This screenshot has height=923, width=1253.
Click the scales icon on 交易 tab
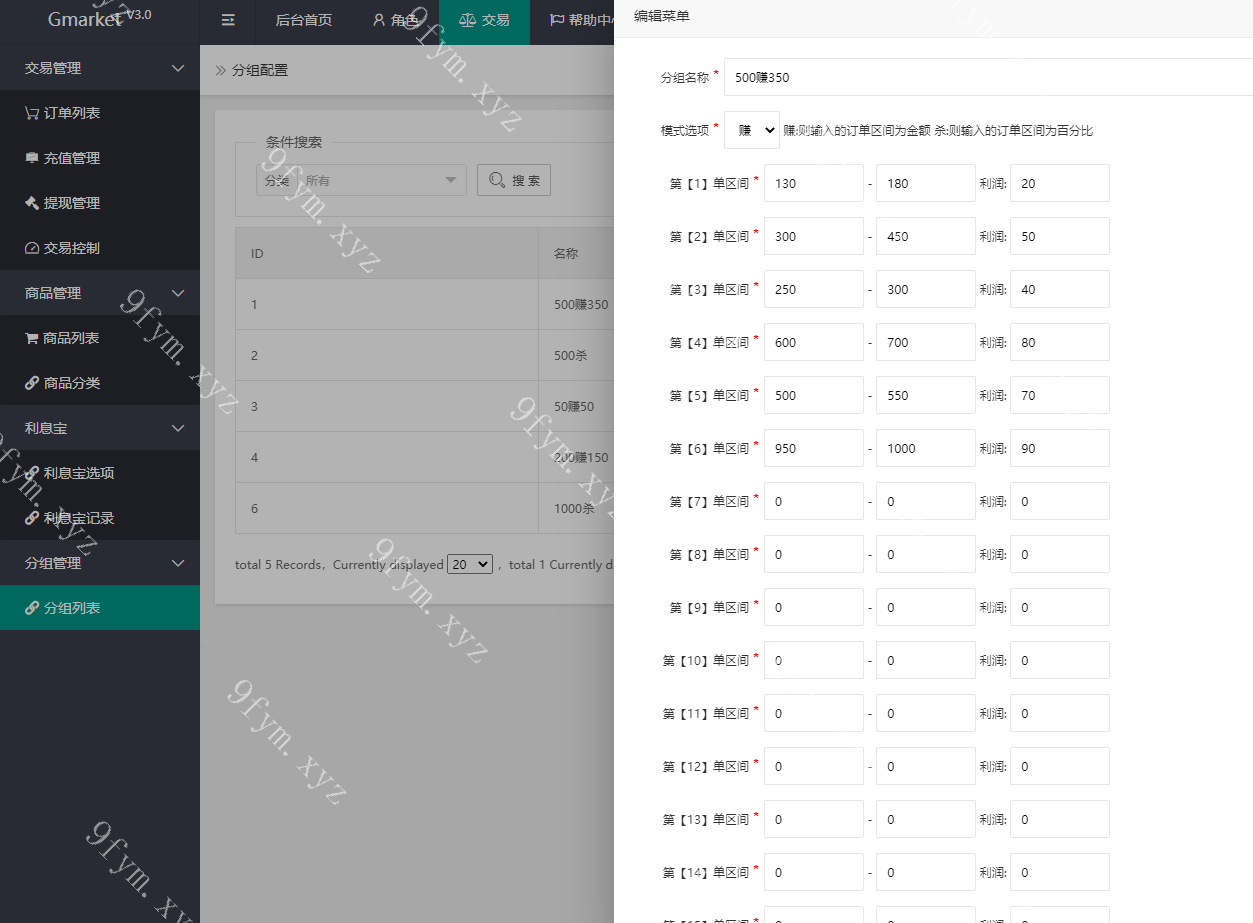pyautogui.click(x=467, y=20)
